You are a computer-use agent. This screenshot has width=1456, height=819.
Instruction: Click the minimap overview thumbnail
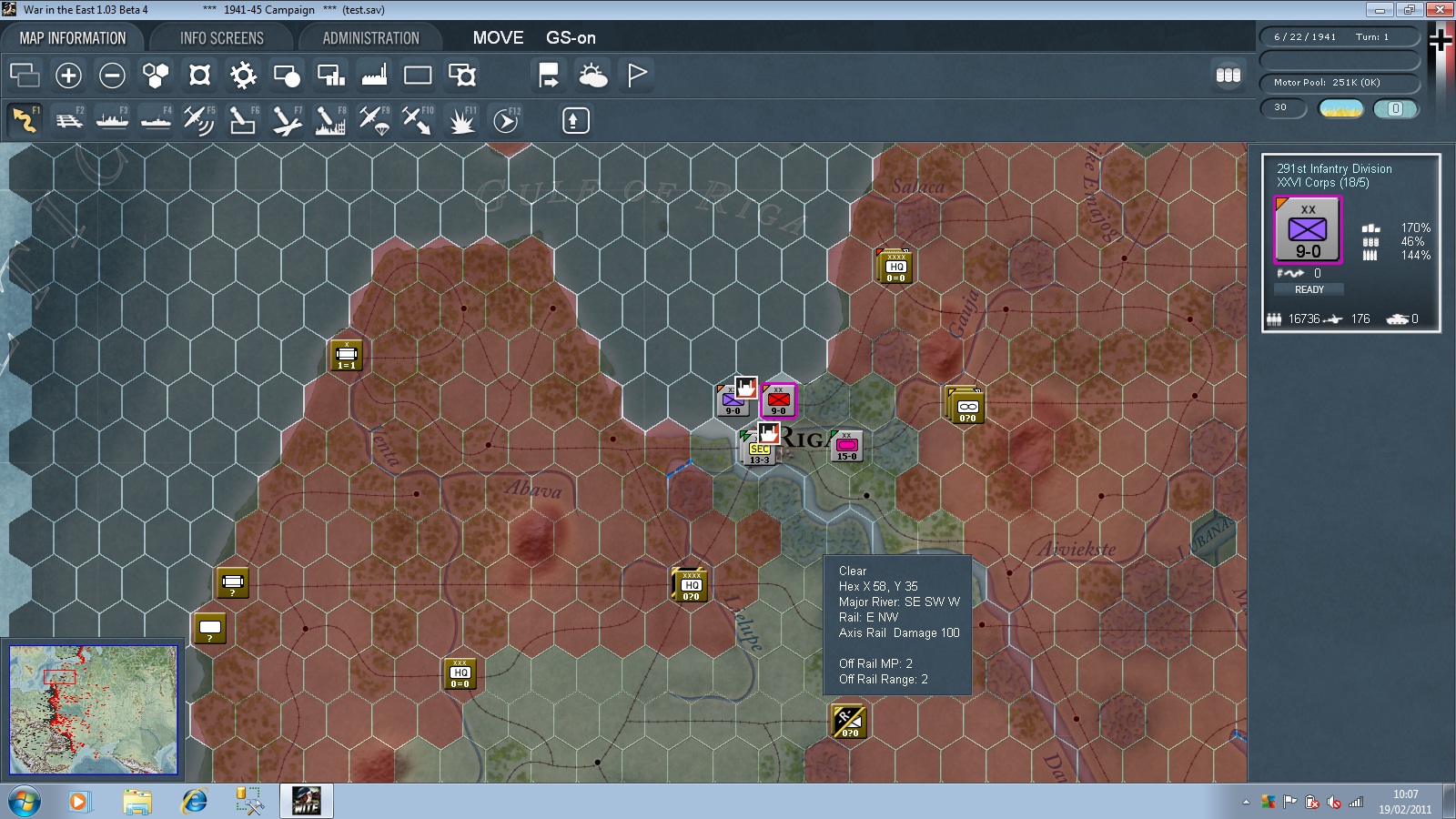(93, 710)
